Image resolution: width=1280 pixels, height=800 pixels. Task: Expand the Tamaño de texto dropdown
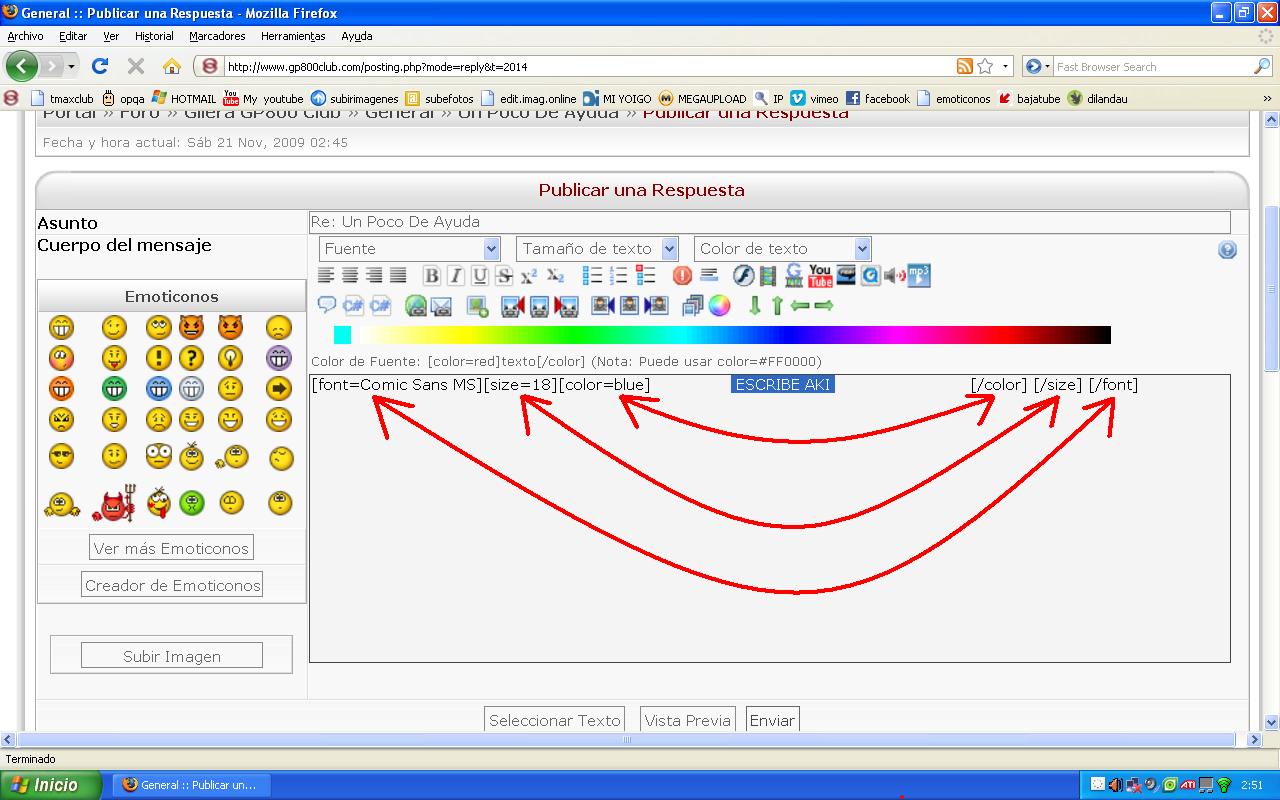(x=597, y=249)
